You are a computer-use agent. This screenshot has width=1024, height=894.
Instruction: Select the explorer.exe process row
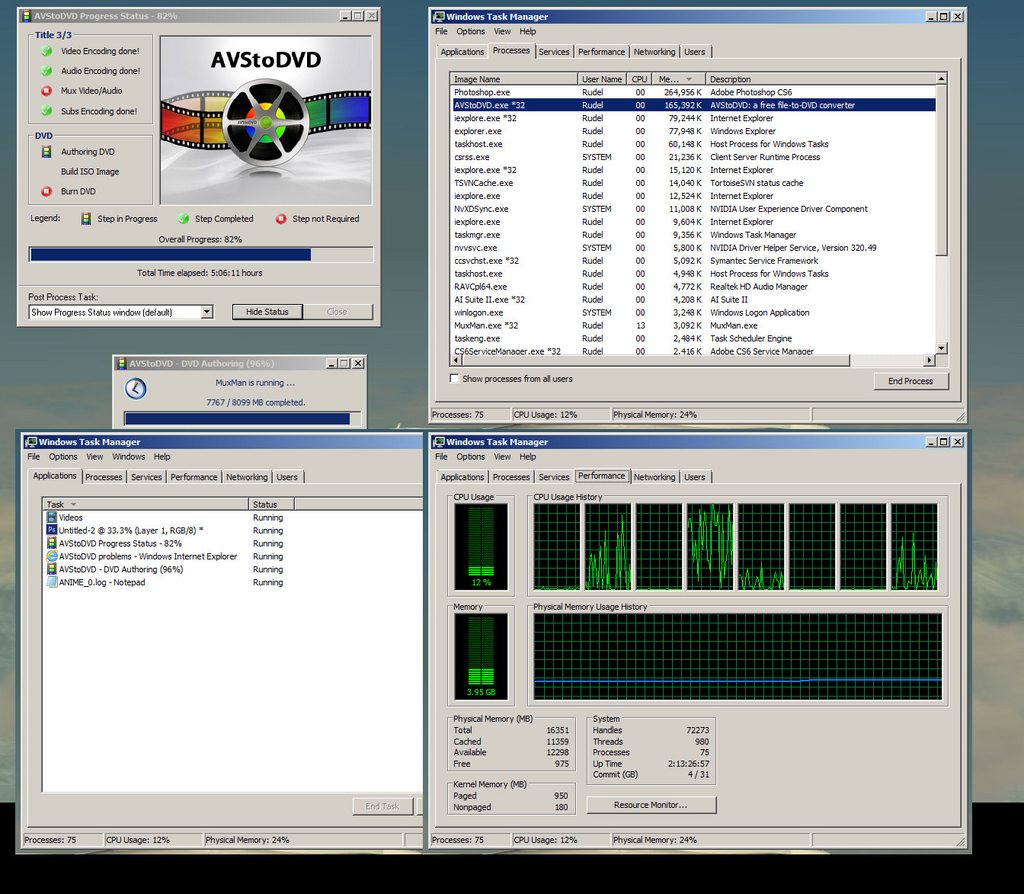click(x=694, y=131)
